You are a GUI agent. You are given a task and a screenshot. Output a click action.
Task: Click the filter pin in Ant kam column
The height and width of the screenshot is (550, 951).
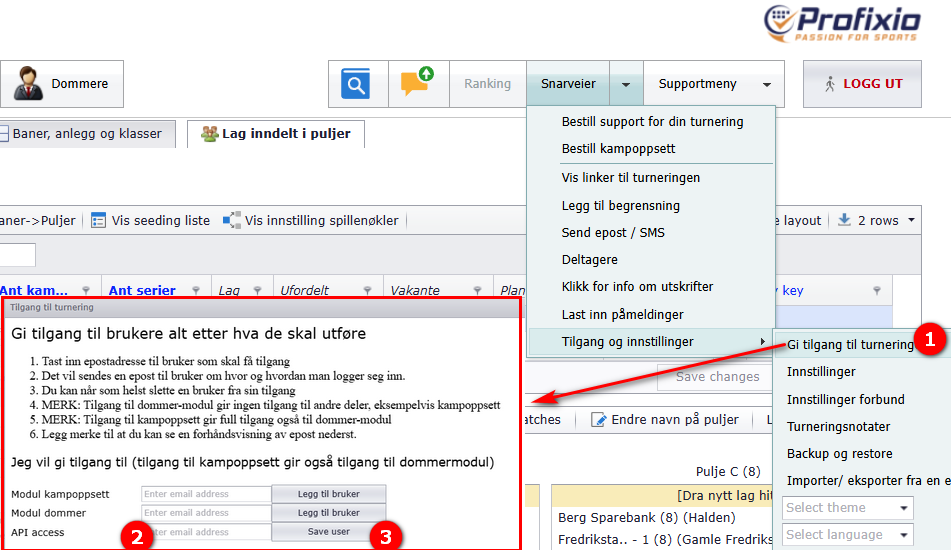86,290
